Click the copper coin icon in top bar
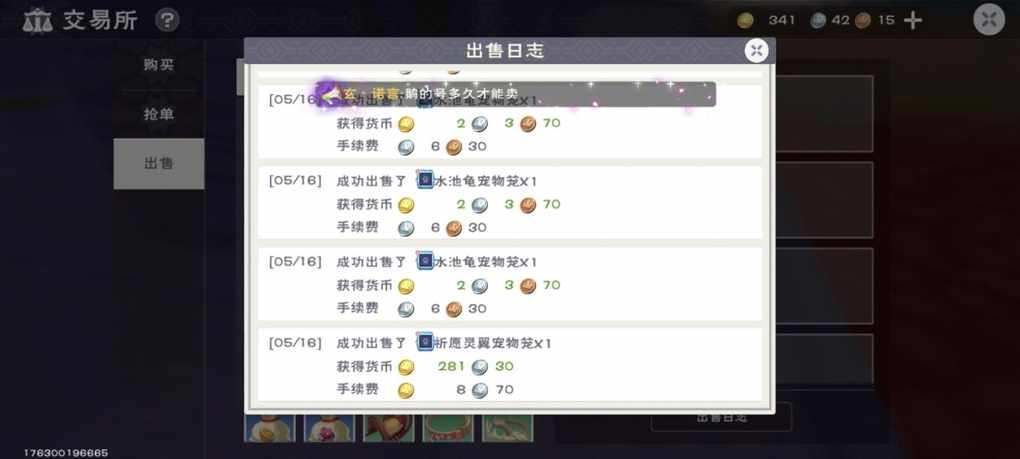Viewport: 1020px width, 459px height. tap(863, 21)
